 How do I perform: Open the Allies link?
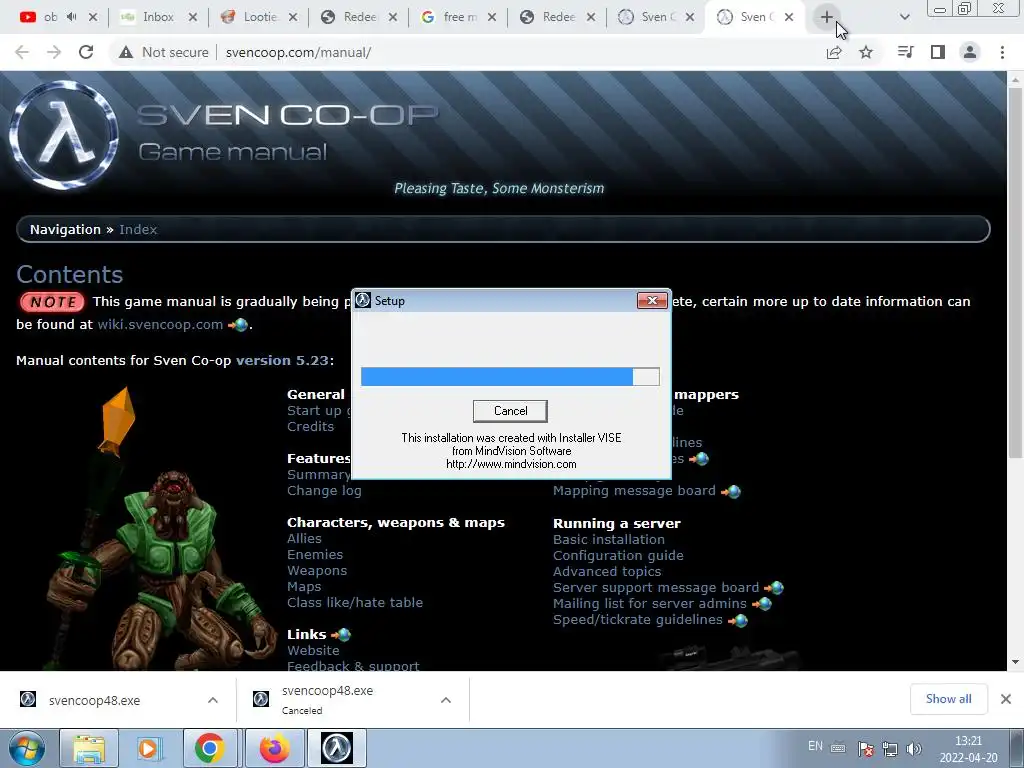click(x=304, y=539)
